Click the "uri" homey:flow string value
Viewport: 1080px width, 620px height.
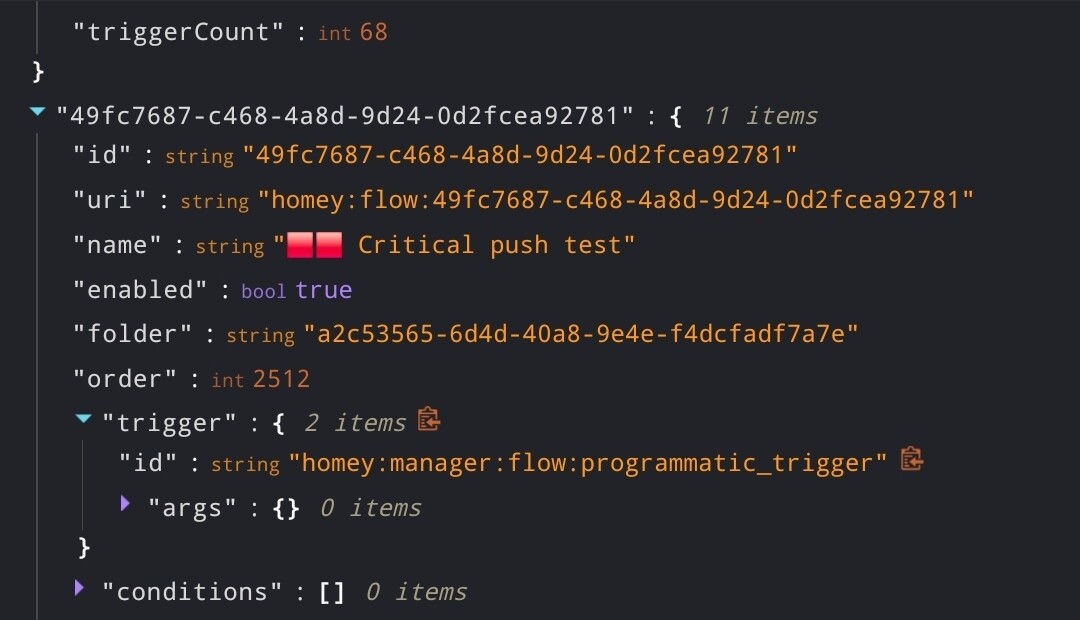(x=616, y=200)
